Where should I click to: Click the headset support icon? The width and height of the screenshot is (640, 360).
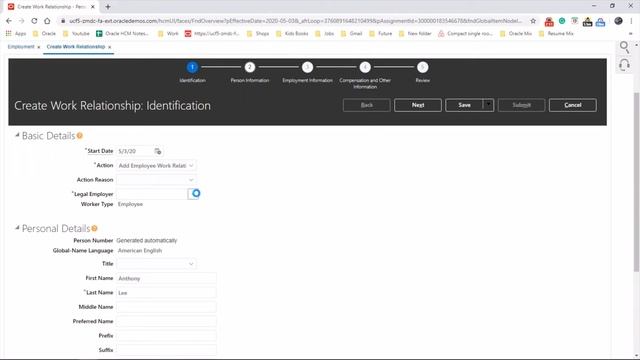pyautogui.click(x=624, y=65)
